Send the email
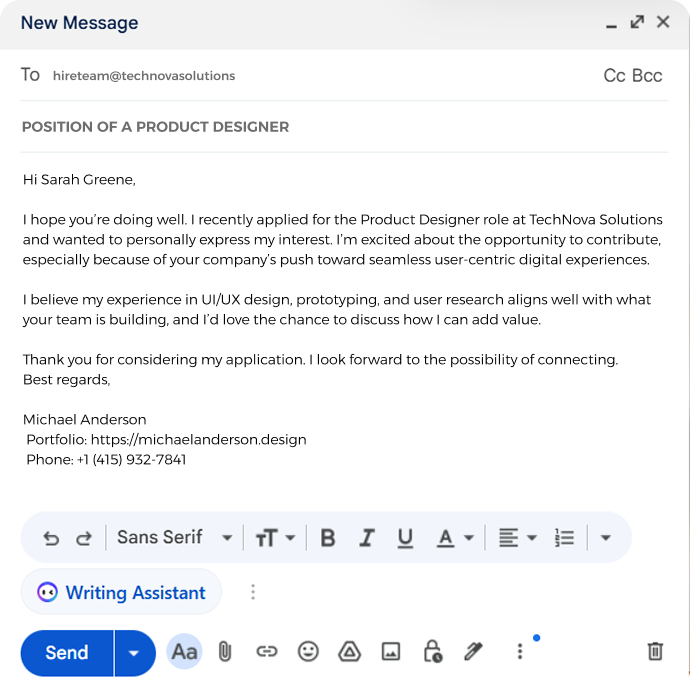The height and width of the screenshot is (690, 690). click(67, 653)
